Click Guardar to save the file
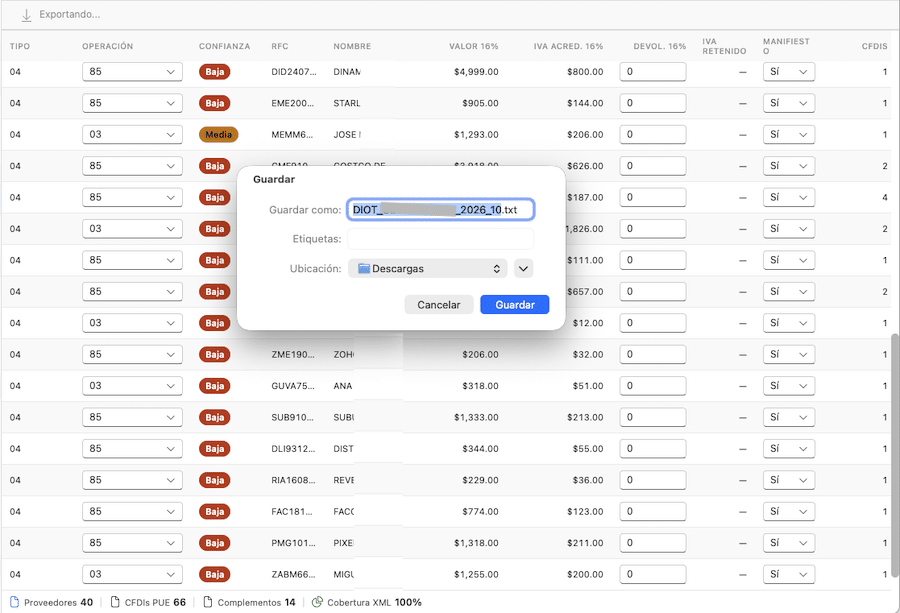The height and width of the screenshot is (613, 900). (515, 305)
